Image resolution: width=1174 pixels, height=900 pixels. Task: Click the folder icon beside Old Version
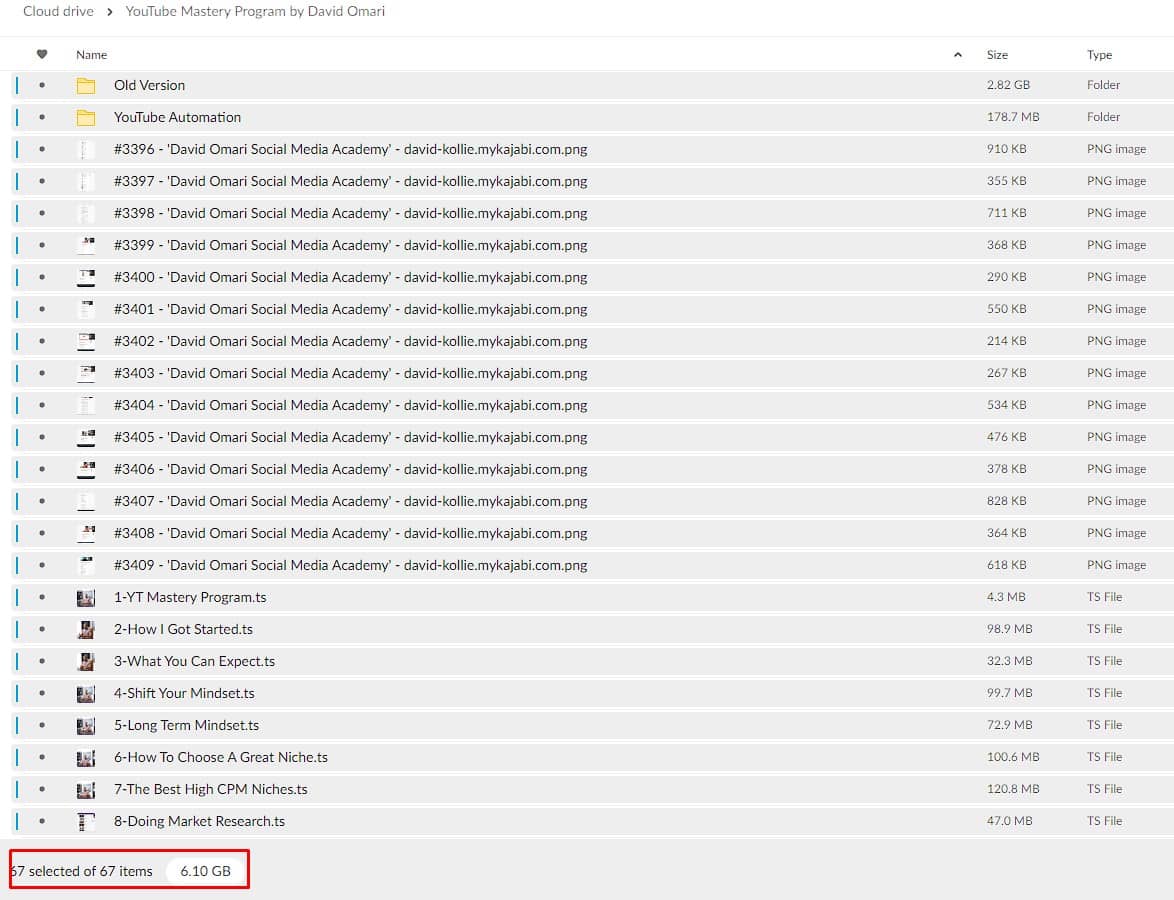tap(87, 85)
